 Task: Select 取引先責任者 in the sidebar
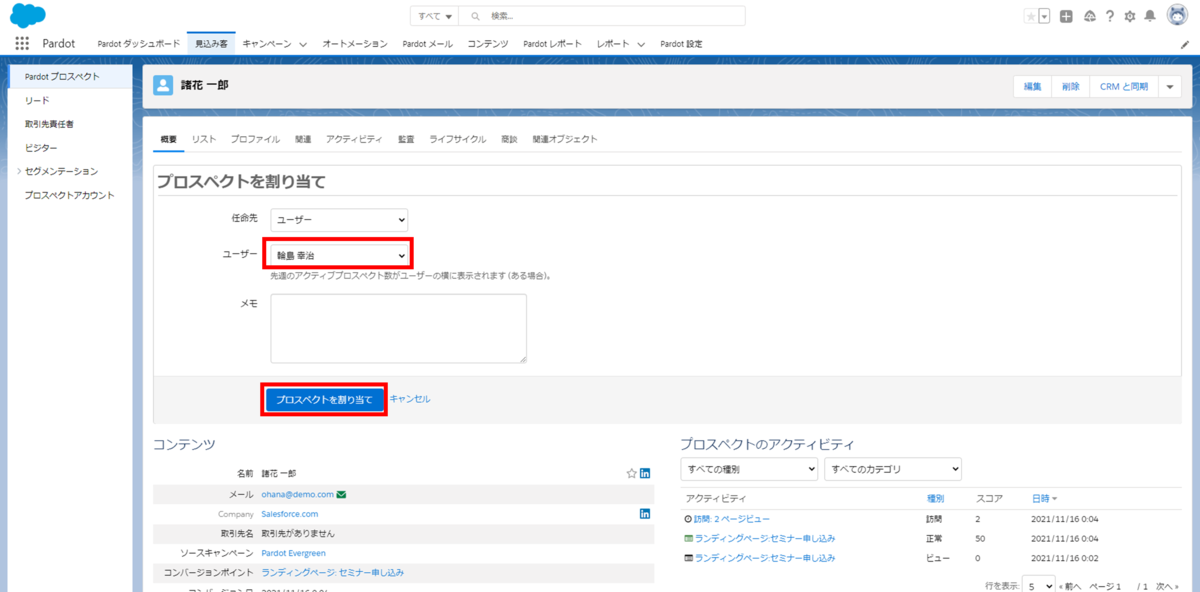(49, 124)
